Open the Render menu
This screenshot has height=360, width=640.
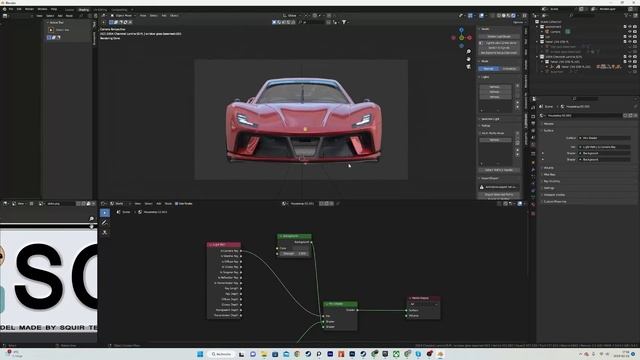pyautogui.click(x=29, y=9)
